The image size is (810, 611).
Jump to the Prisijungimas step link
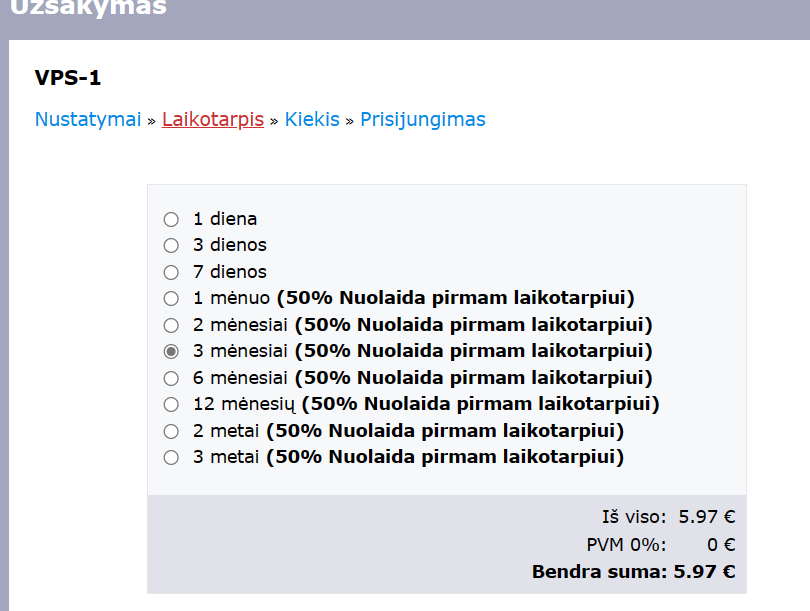pyautogui.click(x=423, y=119)
